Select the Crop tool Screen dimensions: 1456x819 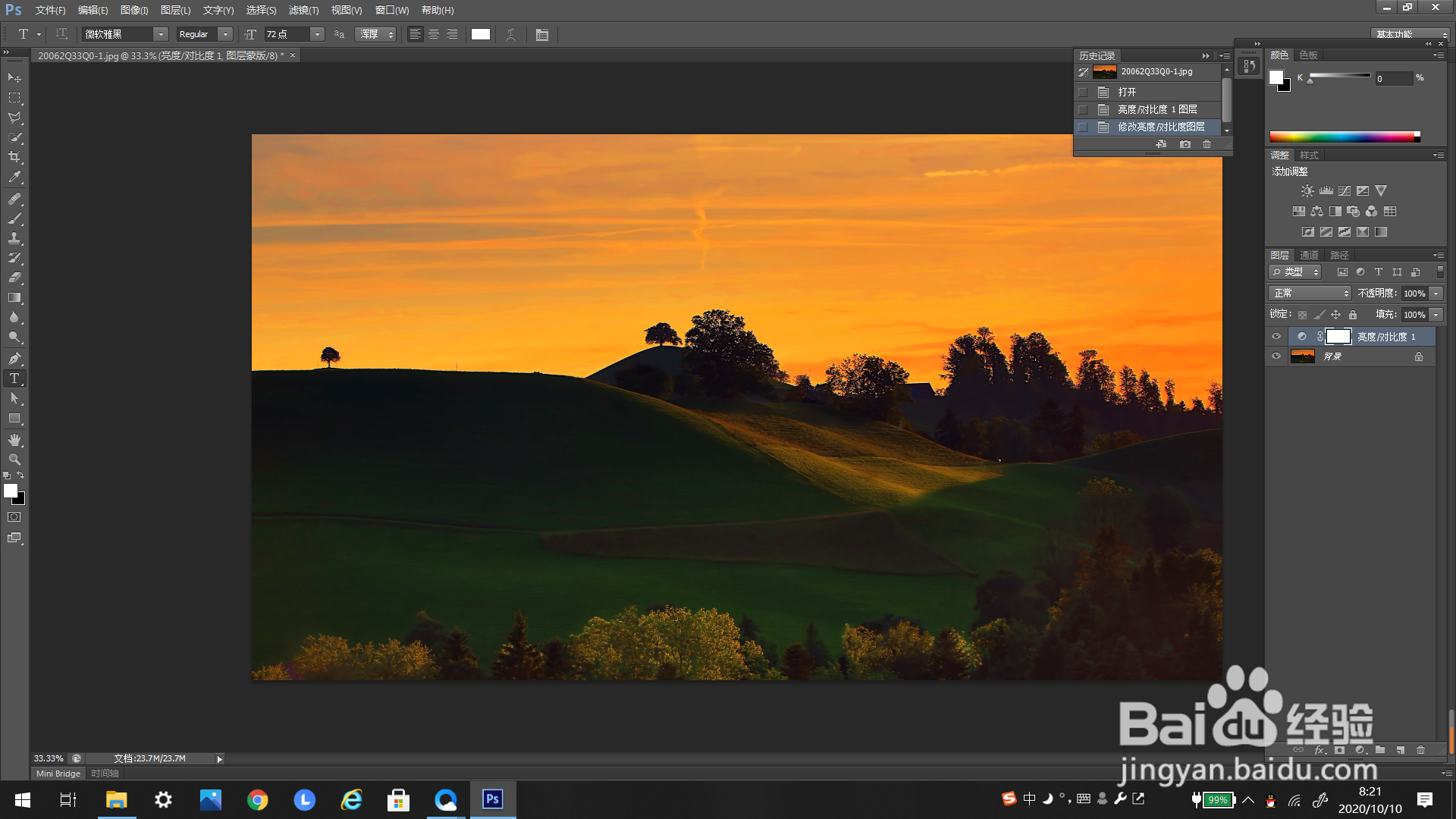(x=14, y=157)
